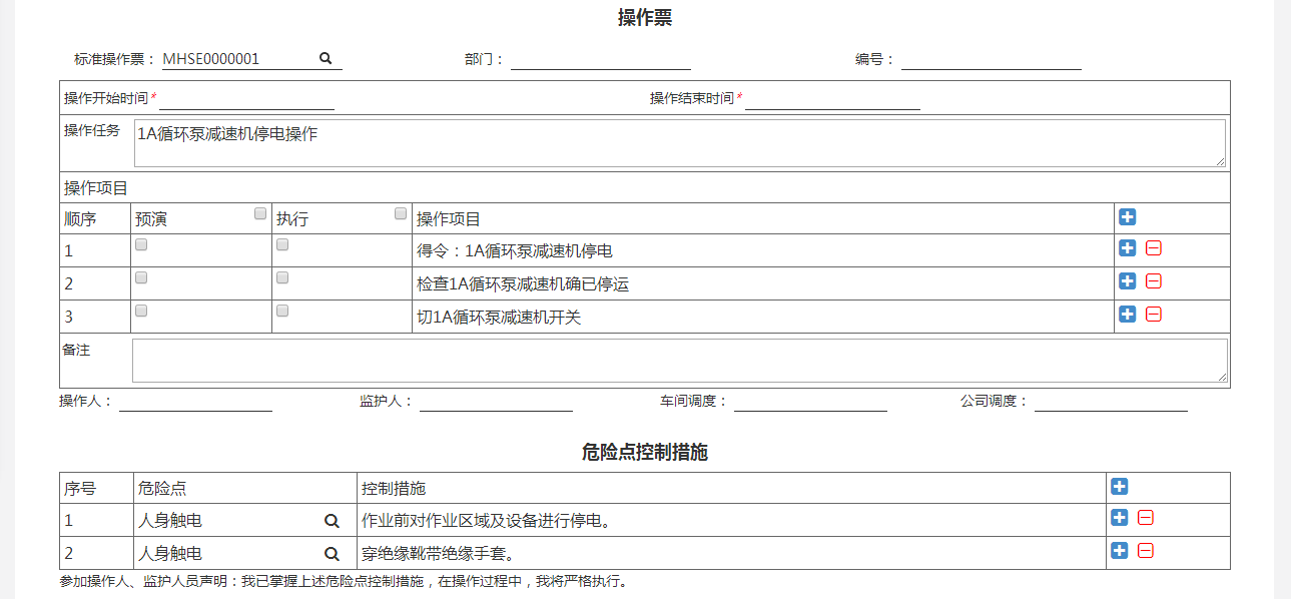Viewport: 1291px width, 599px height.
Task: Click 人身触电 text in danger row 2
Action: 170,553
